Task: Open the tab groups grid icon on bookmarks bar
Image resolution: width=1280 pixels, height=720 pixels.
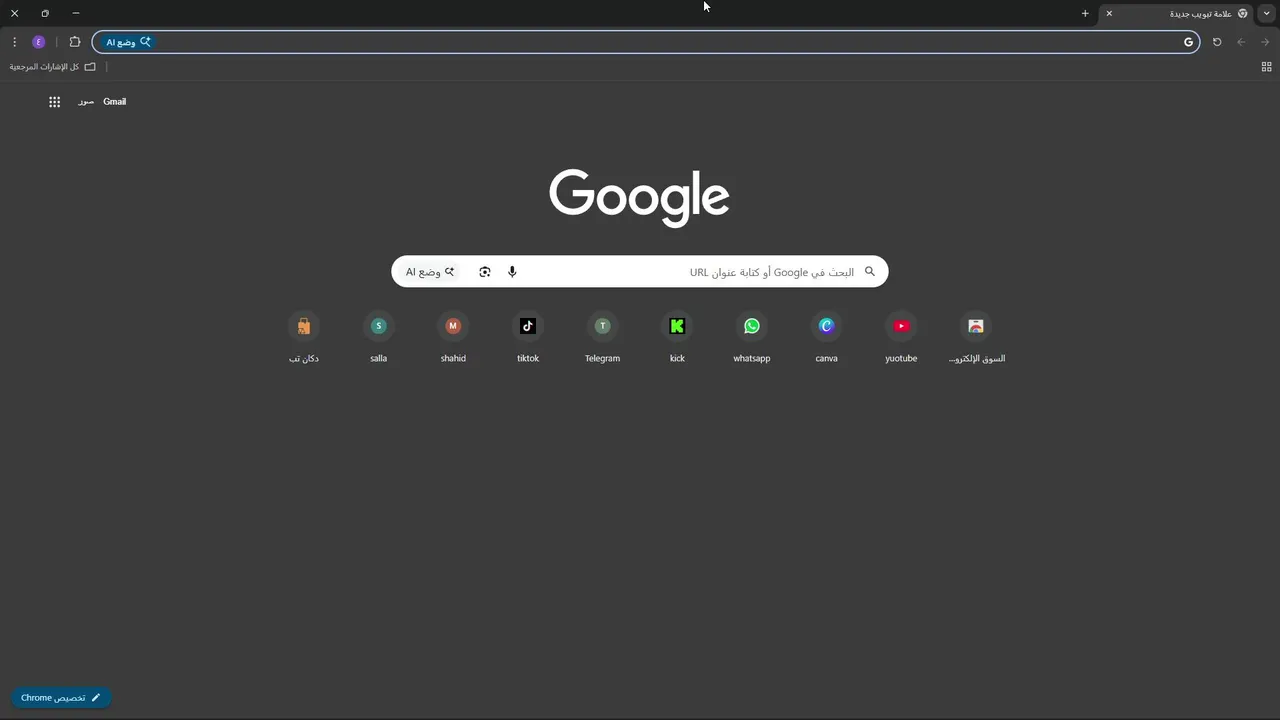Action: [1267, 67]
